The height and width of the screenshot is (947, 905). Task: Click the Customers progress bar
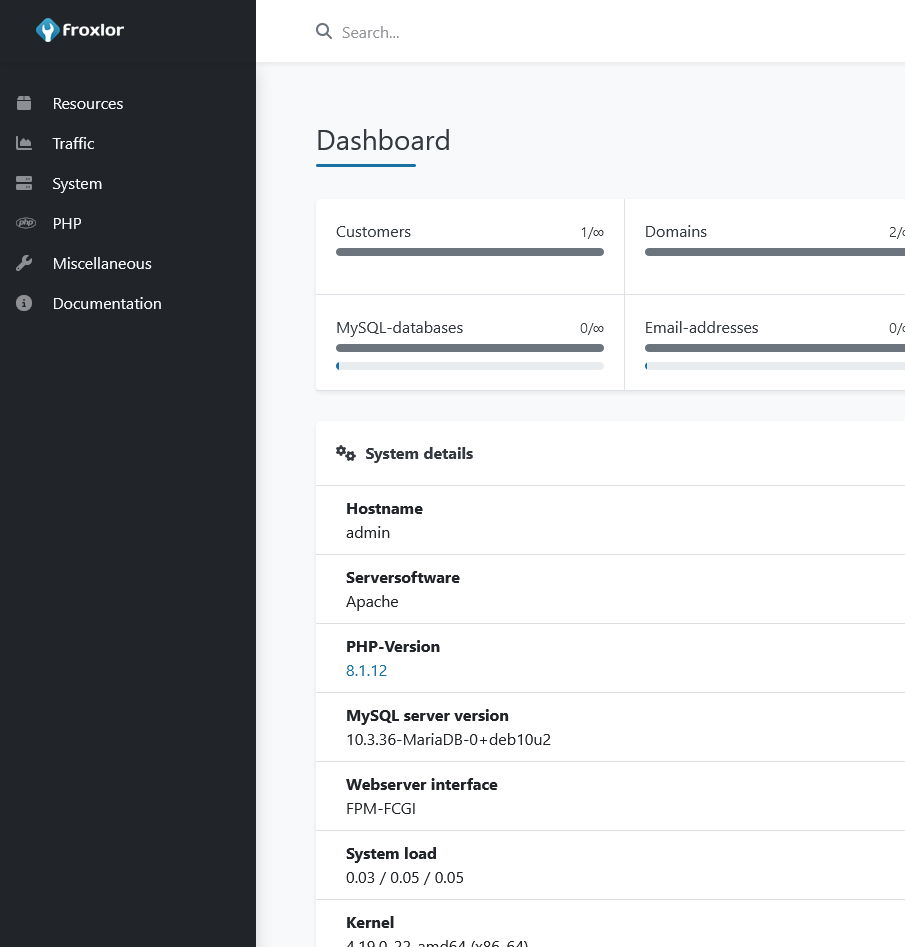(x=469, y=252)
